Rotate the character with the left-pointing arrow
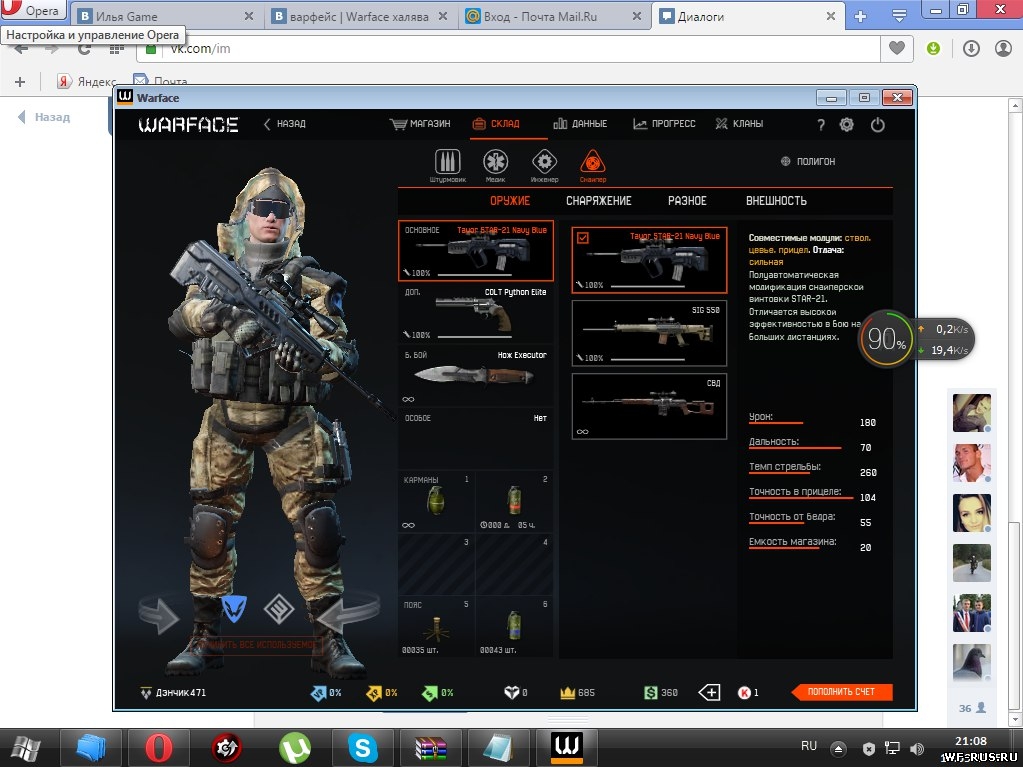 (x=348, y=612)
